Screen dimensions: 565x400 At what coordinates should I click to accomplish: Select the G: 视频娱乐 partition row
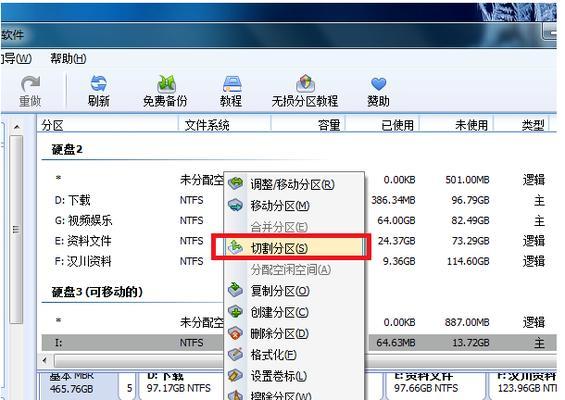[299, 220]
